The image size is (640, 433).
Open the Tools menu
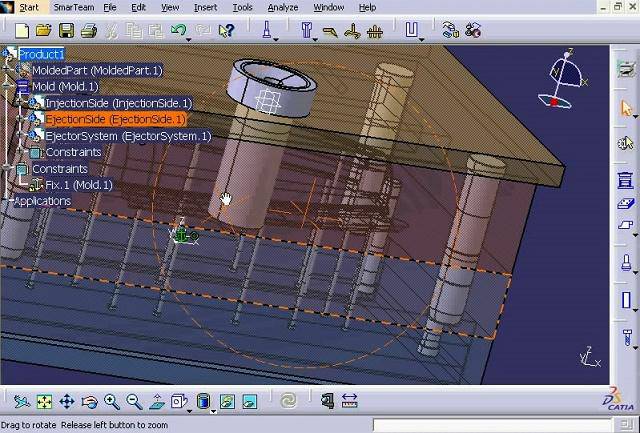[241, 7]
